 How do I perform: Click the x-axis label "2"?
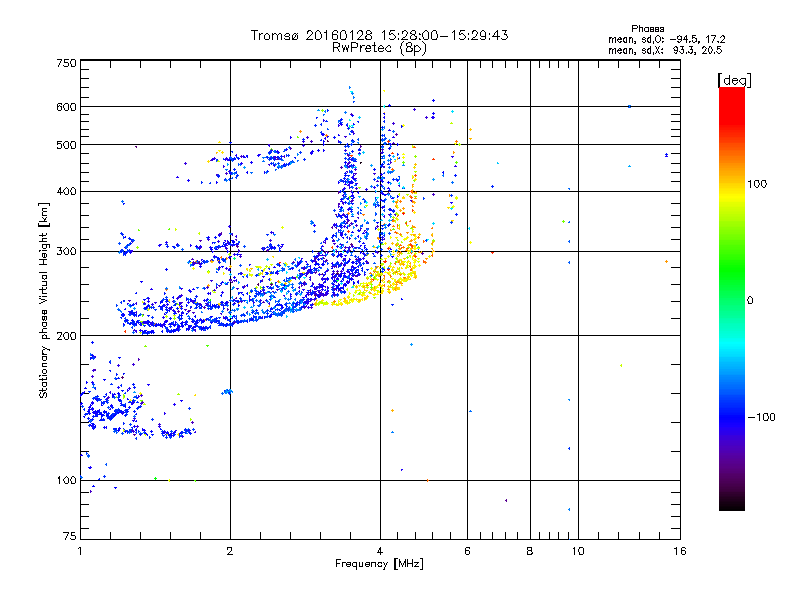(230, 551)
